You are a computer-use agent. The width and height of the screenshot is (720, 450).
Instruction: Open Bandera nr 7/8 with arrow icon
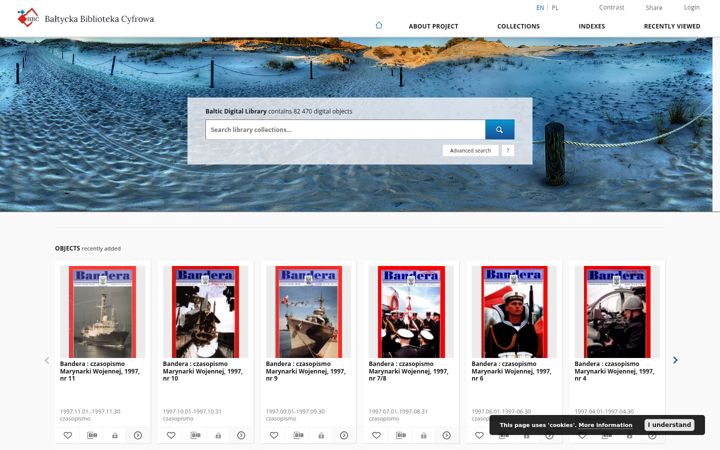446,435
